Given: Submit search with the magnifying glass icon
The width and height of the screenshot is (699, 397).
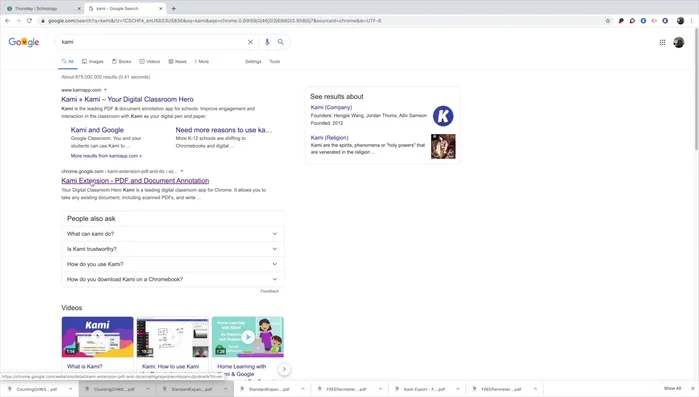Looking at the screenshot, I should coord(280,42).
